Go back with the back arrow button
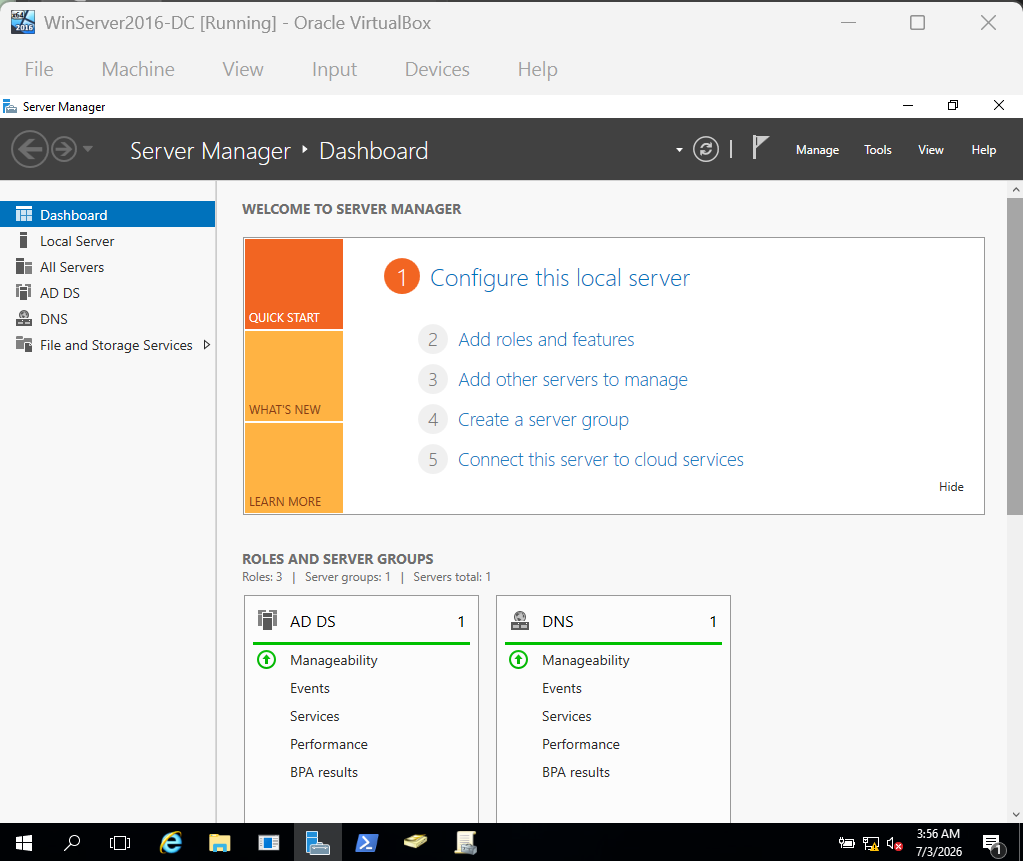Screen dimensions: 1023x861 29,149
